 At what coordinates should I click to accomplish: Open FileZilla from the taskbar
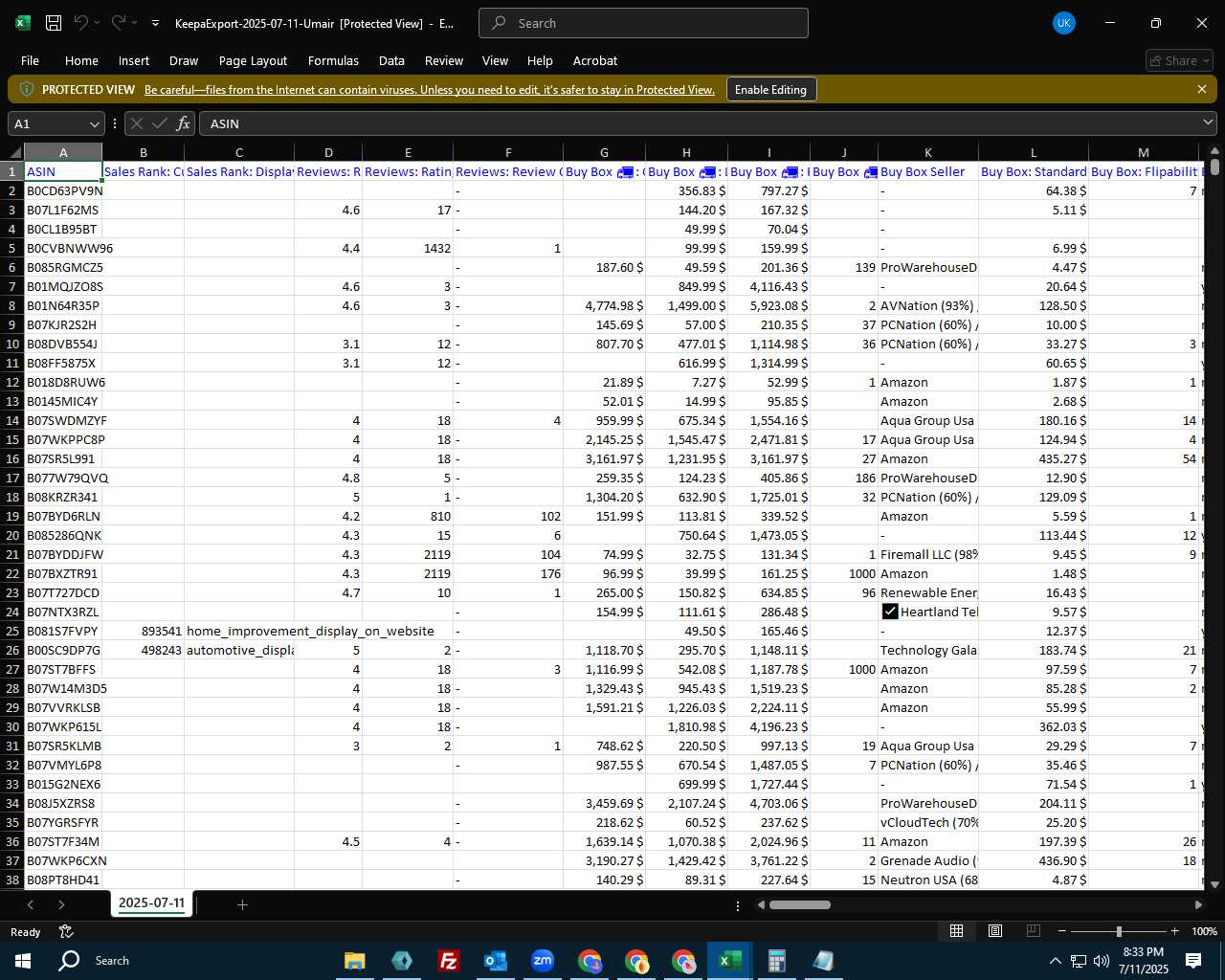coord(448,960)
